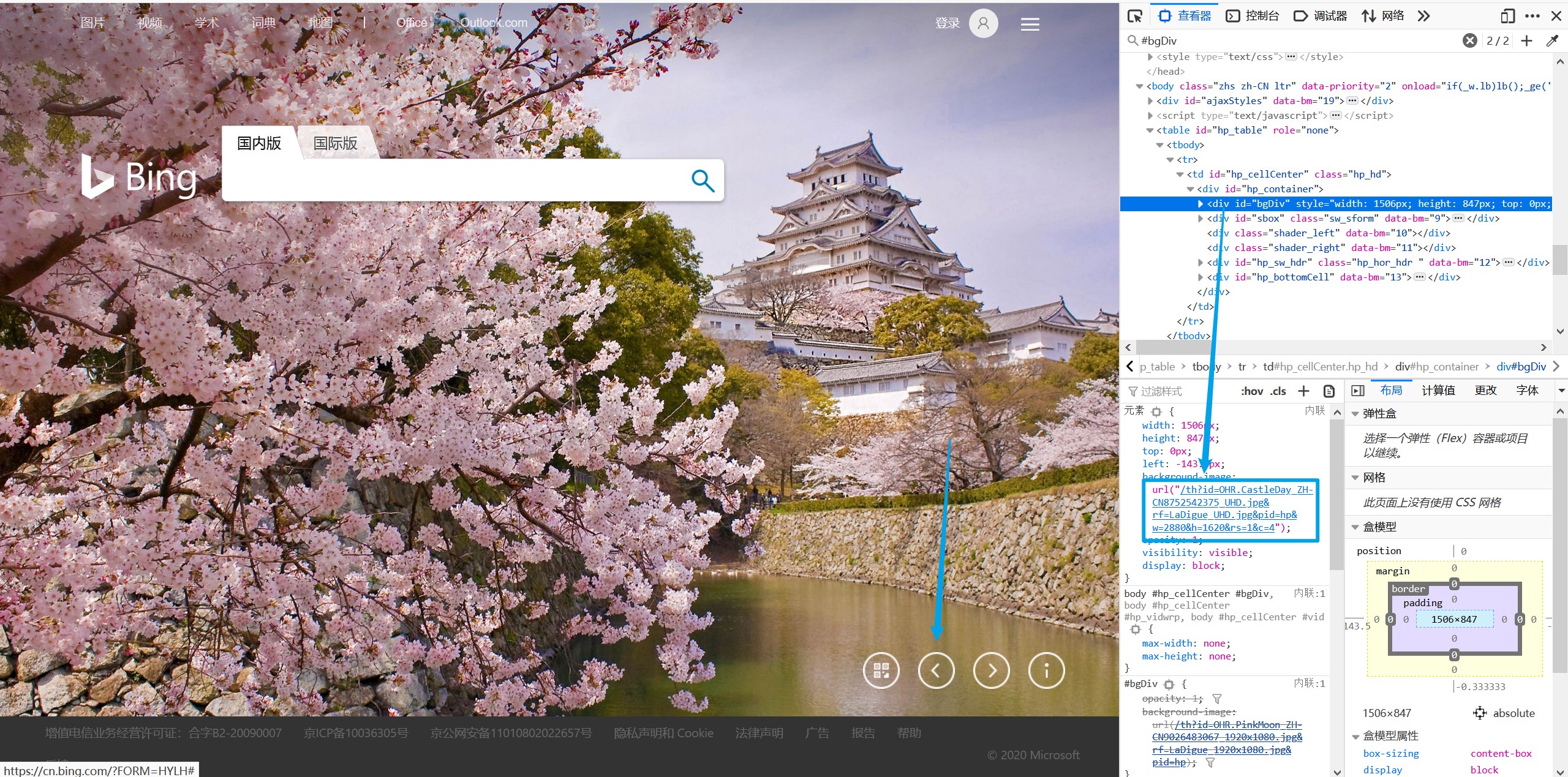Screen dimensions: 1568x777
Task: Switch to the 调试器 debugger tab
Action: coord(1320,16)
